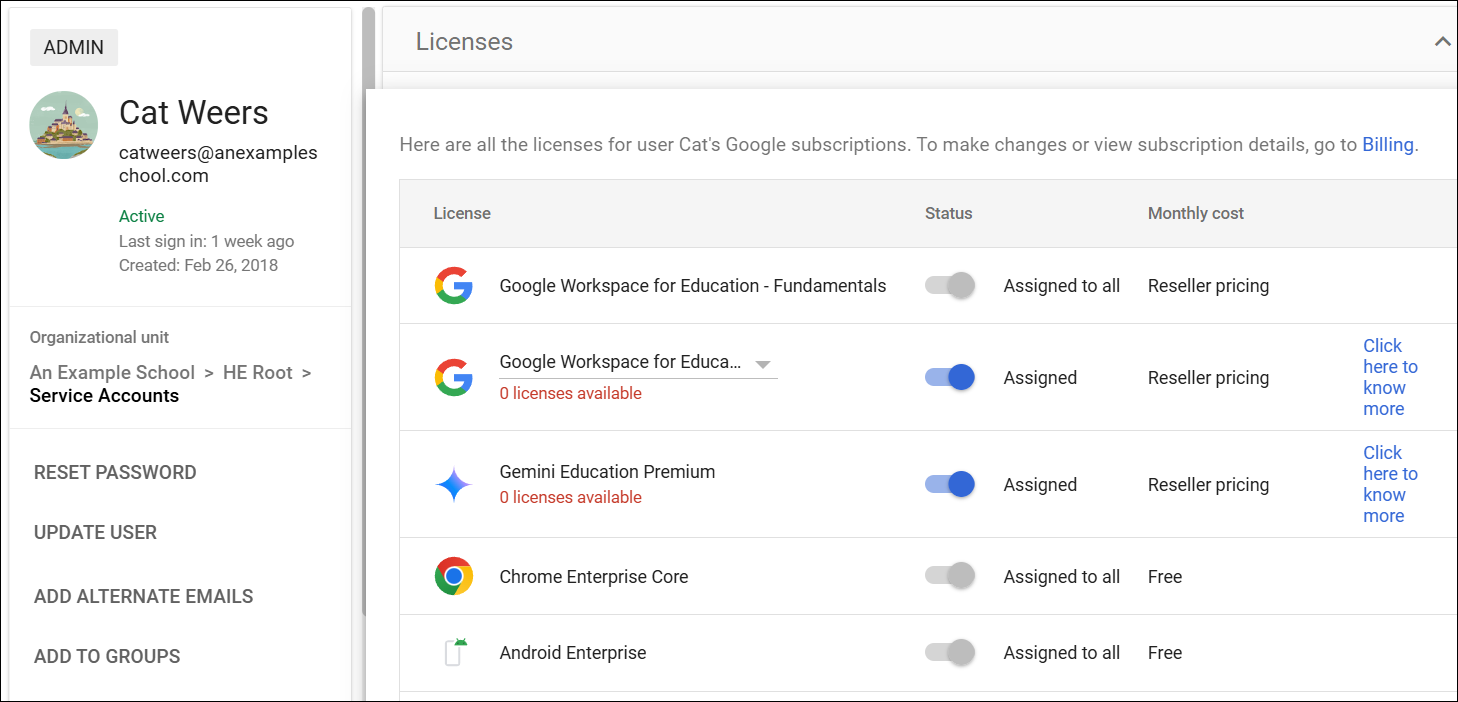Screen dimensions: 1458x702
Task: Click the Gemini sparkle icon
Action: pos(453,485)
